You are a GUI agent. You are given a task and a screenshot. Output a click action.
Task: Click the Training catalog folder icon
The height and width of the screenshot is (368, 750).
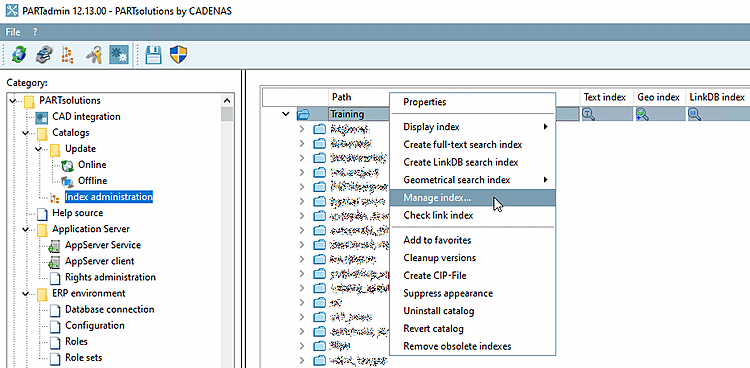point(303,114)
